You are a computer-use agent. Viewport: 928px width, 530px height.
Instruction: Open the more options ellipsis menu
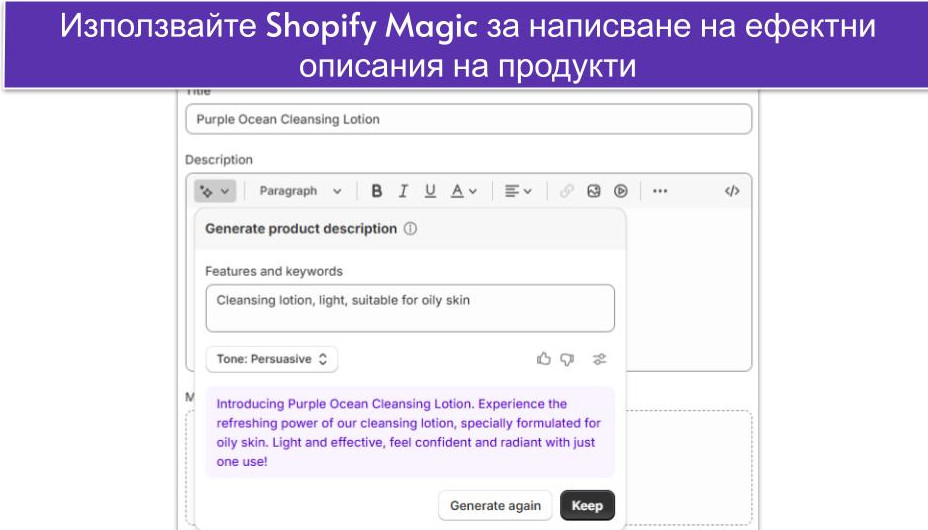pos(660,191)
